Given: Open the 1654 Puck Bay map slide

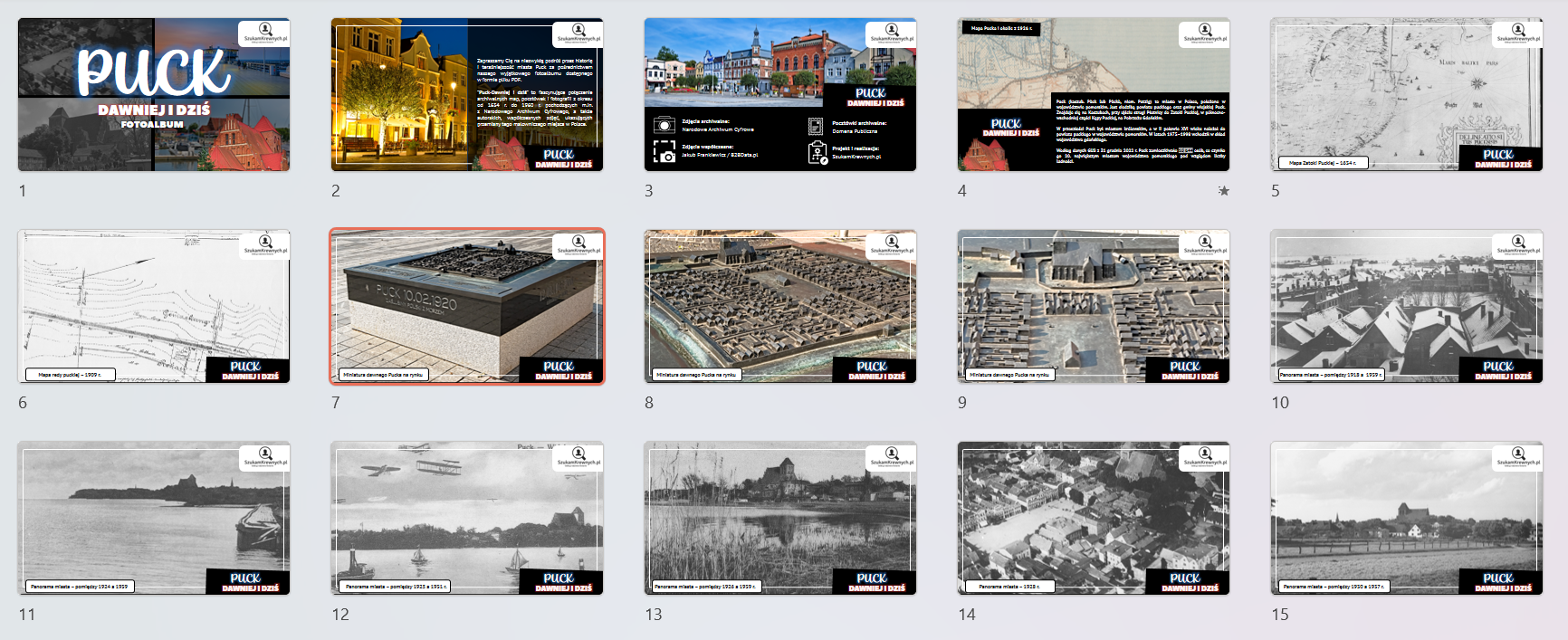Looking at the screenshot, I should click(1406, 95).
